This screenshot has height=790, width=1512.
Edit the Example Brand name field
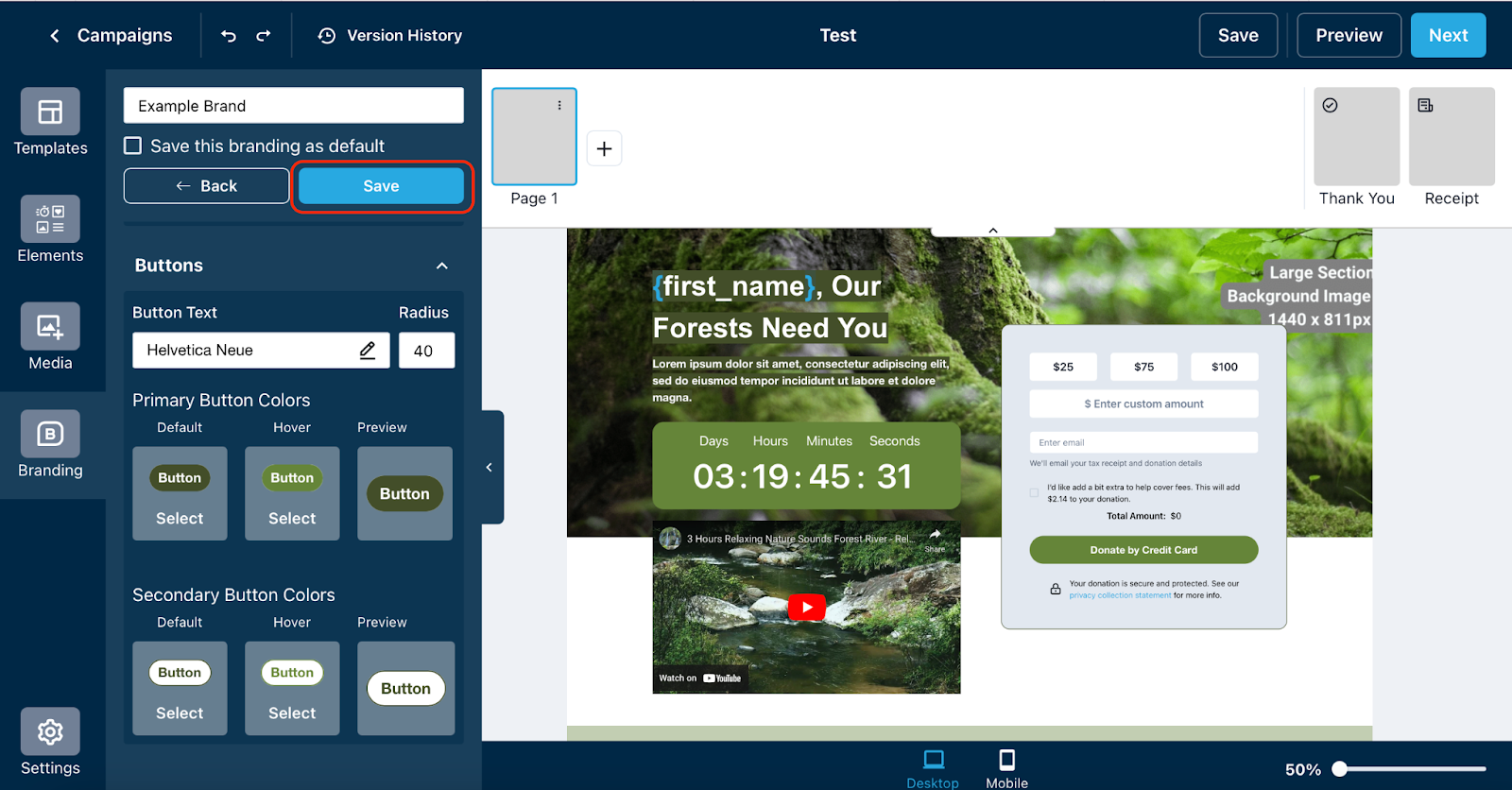coord(294,106)
